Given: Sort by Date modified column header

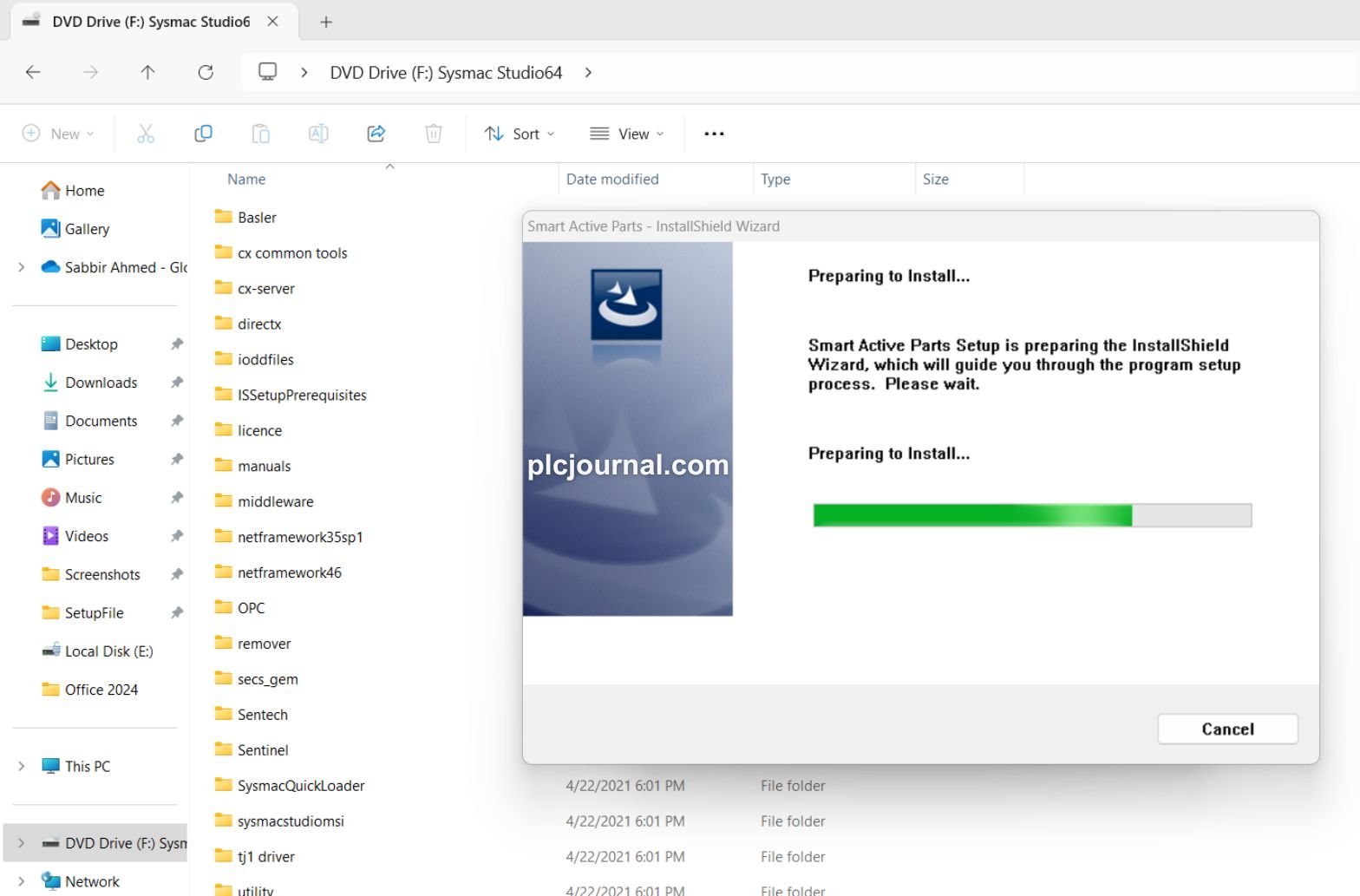Looking at the screenshot, I should point(612,179).
